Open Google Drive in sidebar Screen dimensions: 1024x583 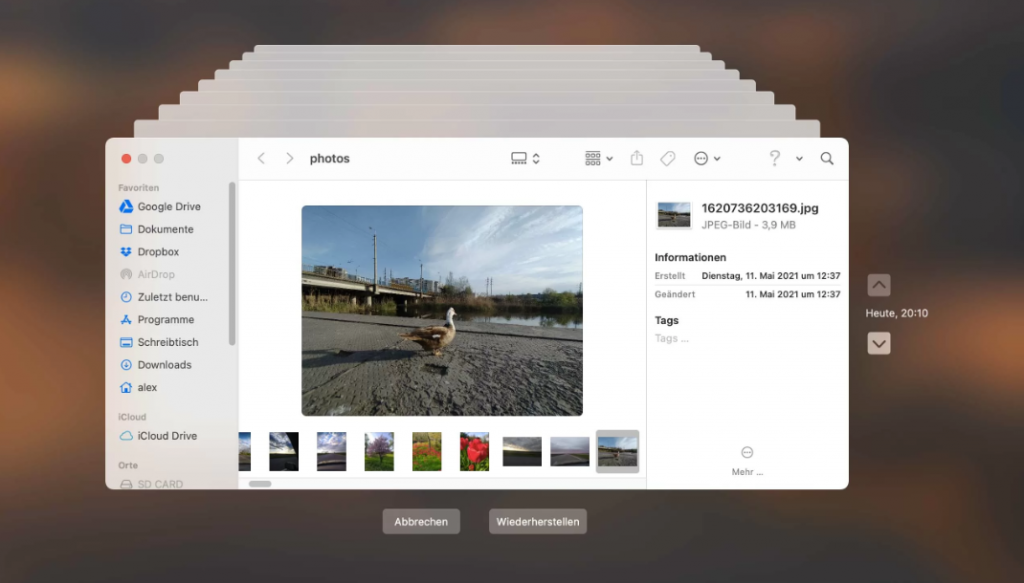[x=168, y=207]
